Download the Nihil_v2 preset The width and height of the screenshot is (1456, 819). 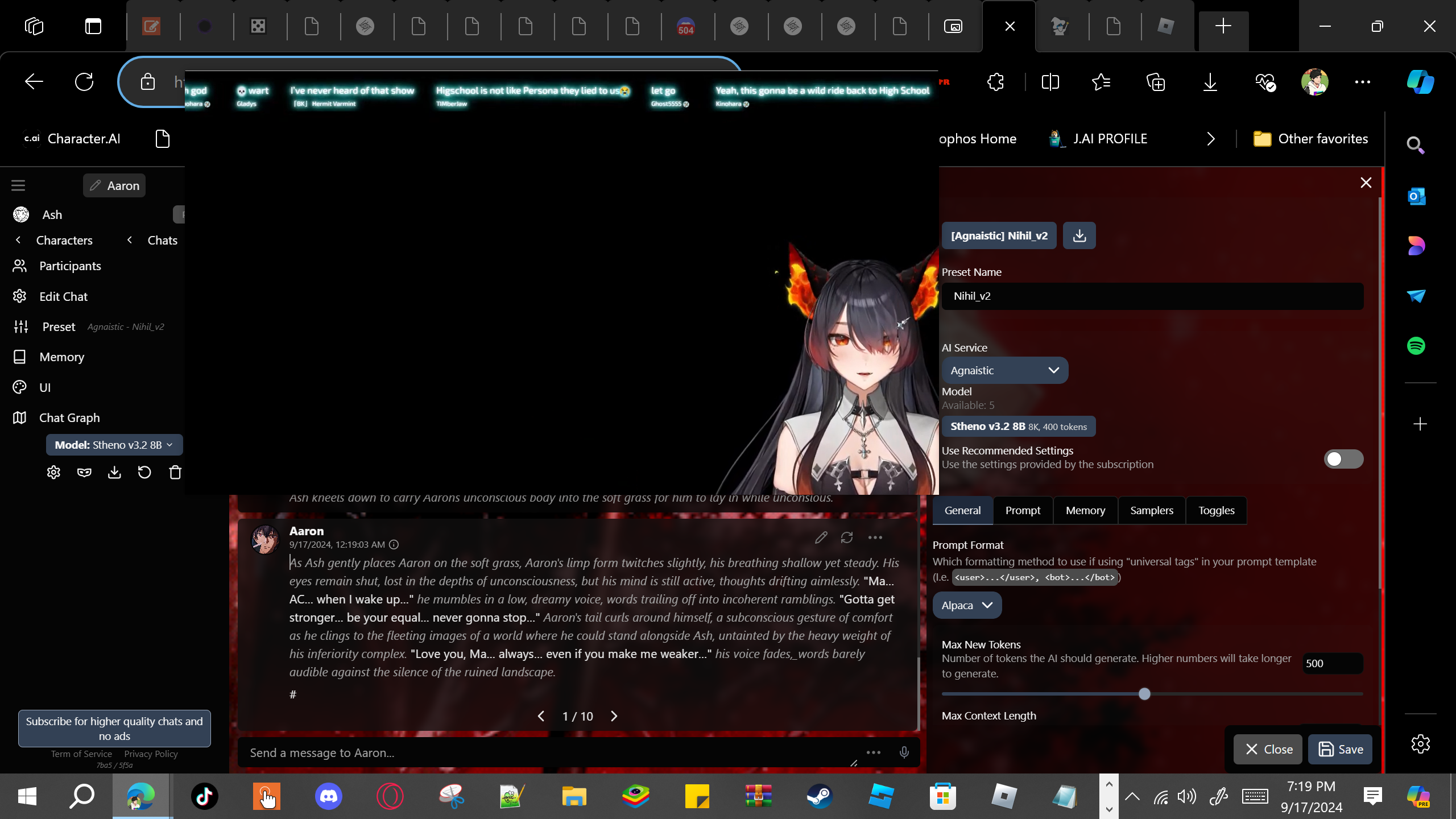pyautogui.click(x=1079, y=235)
